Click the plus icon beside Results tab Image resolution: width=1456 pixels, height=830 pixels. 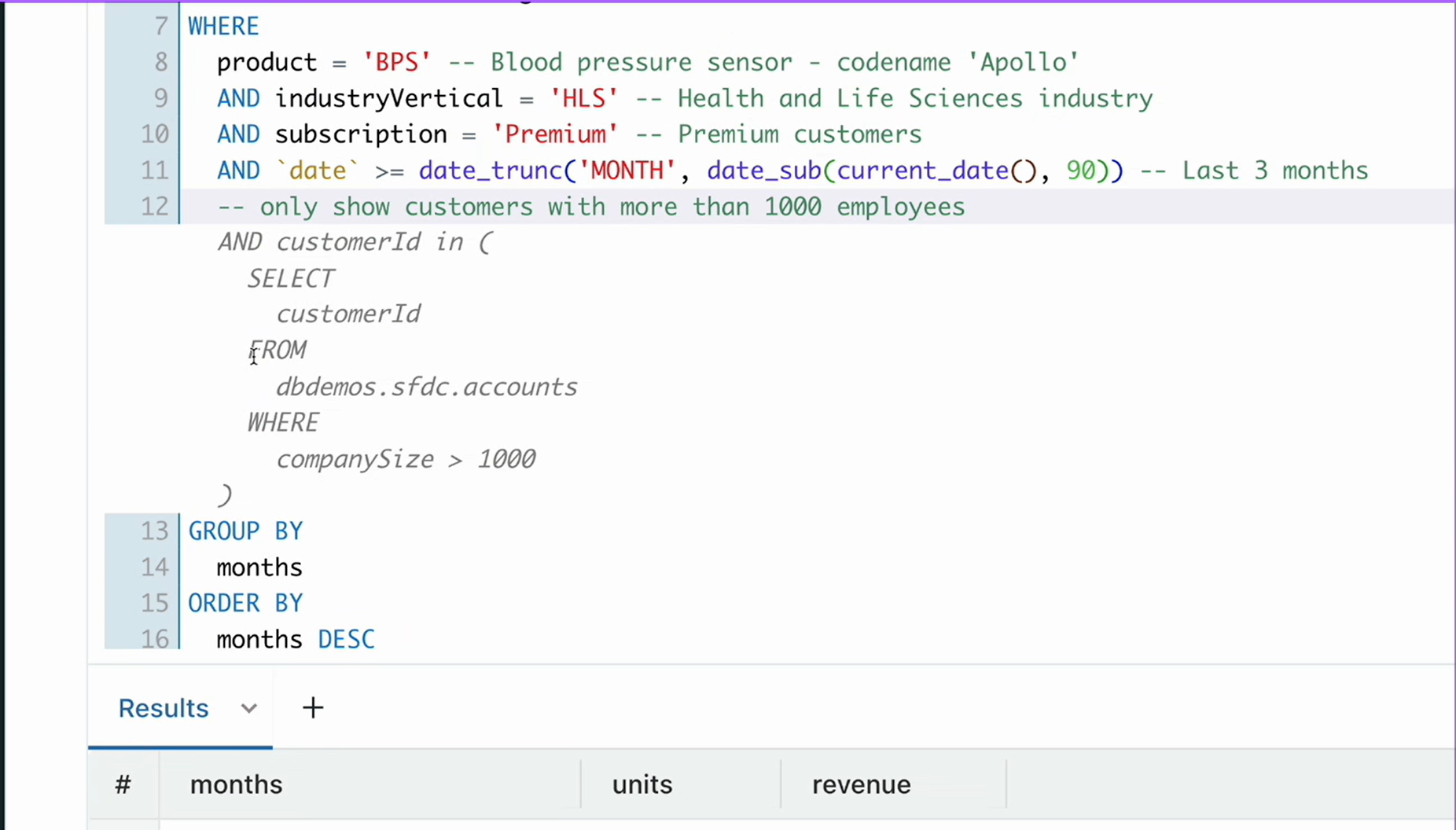coord(313,707)
